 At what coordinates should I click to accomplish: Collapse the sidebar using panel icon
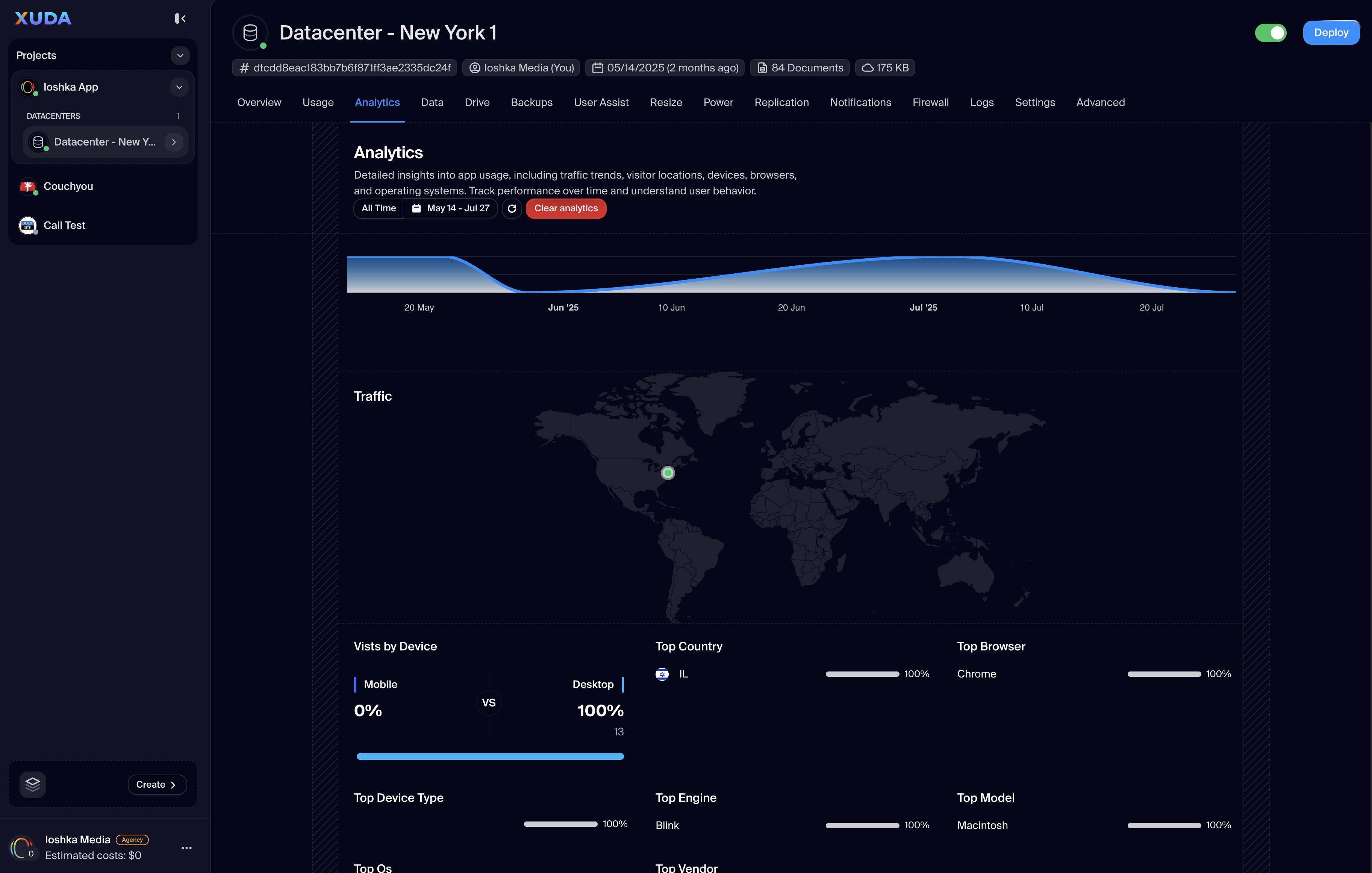click(180, 19)
